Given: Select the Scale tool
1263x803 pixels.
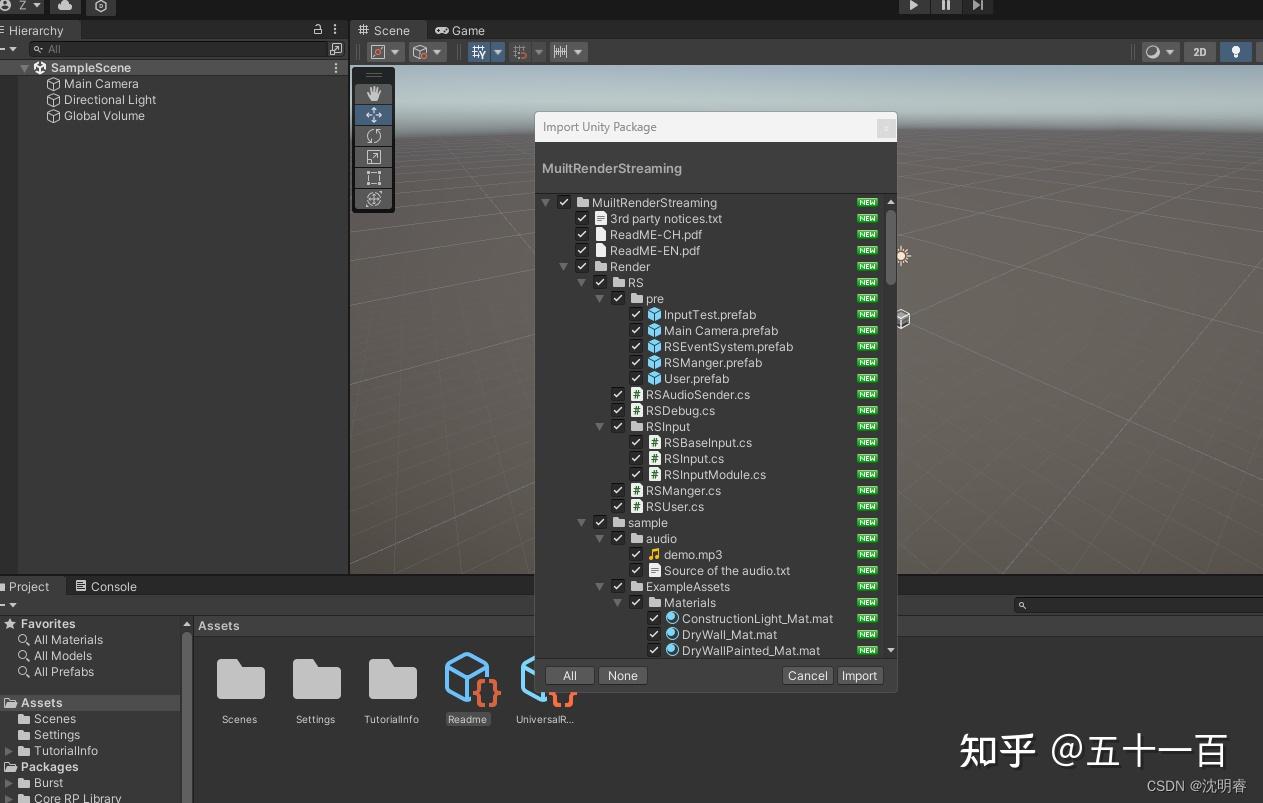Looking at the screenshot, I should [374, 157].
